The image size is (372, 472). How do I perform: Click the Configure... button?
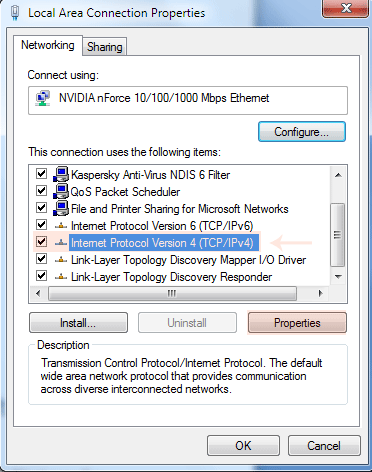[x=302, y=132]
